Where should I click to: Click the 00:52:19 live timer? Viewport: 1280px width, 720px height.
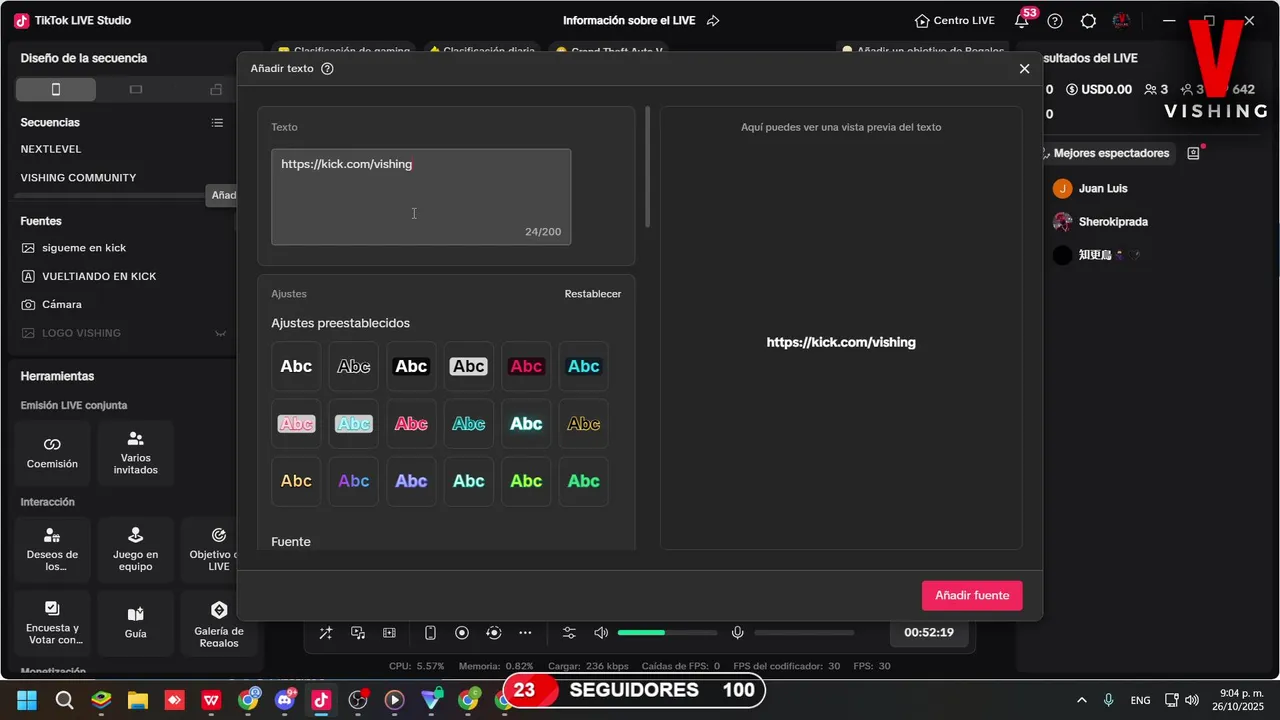(929, 633)
